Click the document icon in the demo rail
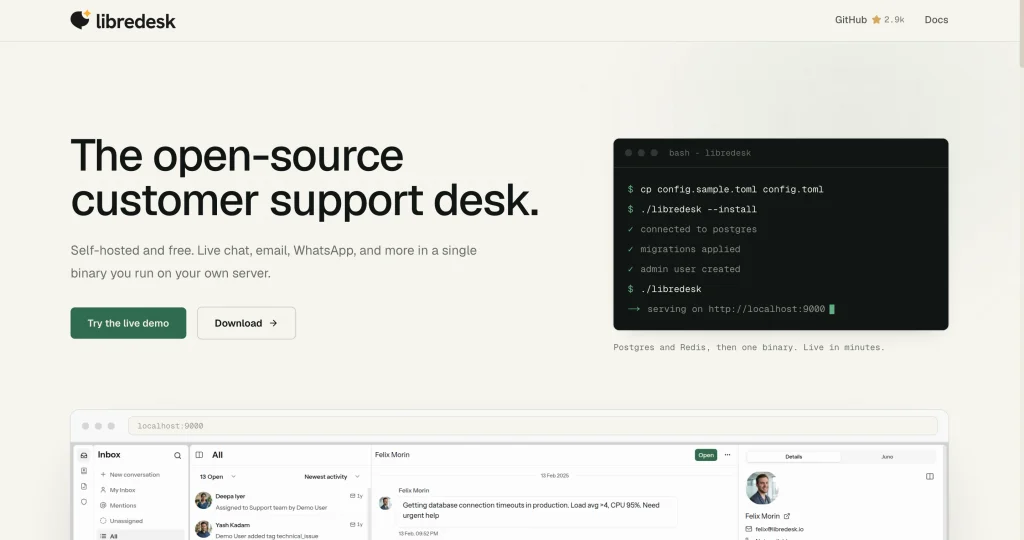1024x540 pixels. [84, 486]
